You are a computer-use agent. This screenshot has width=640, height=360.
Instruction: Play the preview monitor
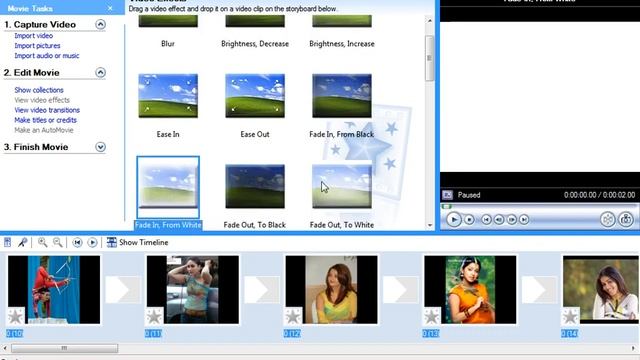453,220
